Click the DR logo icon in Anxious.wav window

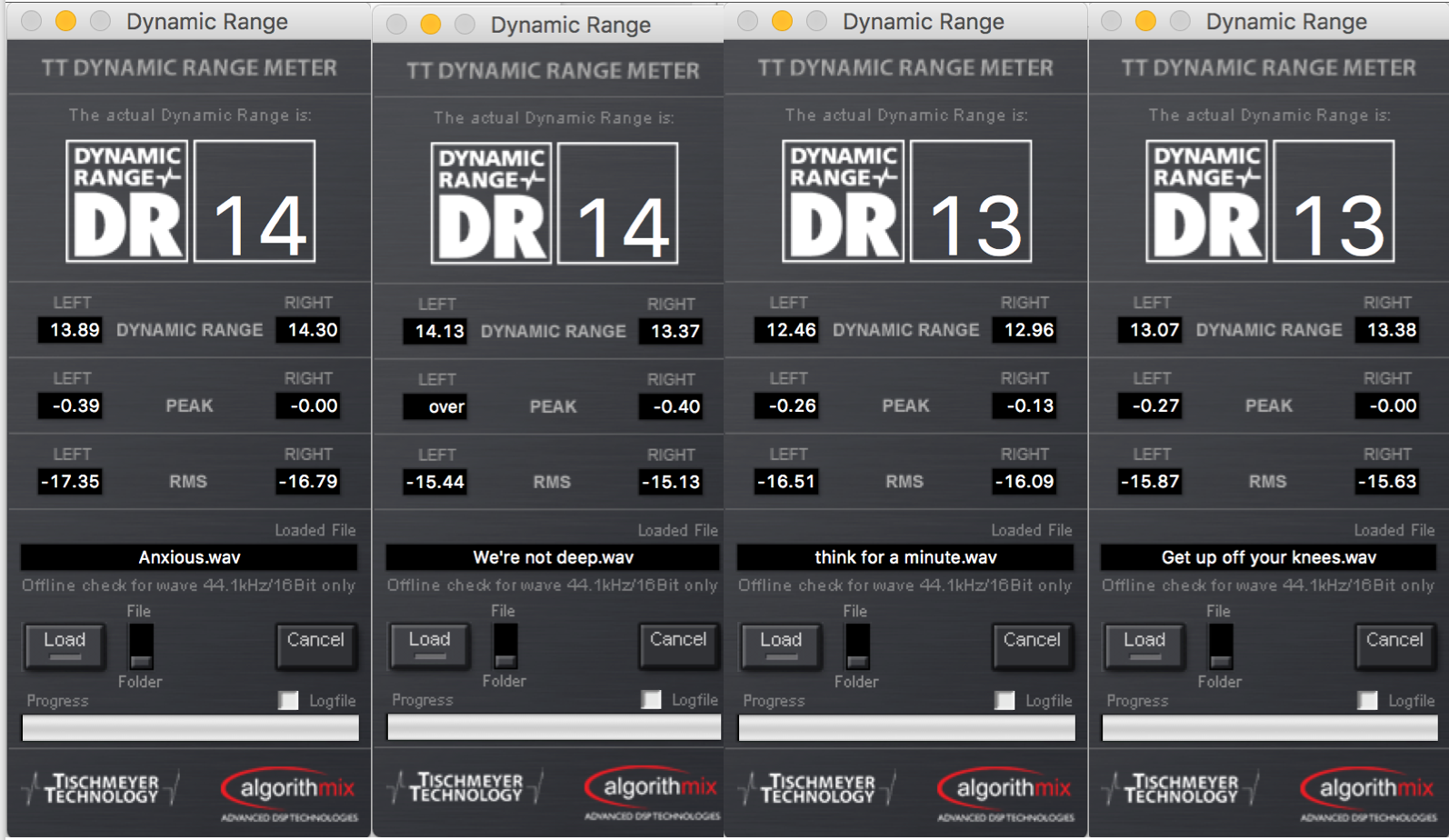tap(127, 201)
